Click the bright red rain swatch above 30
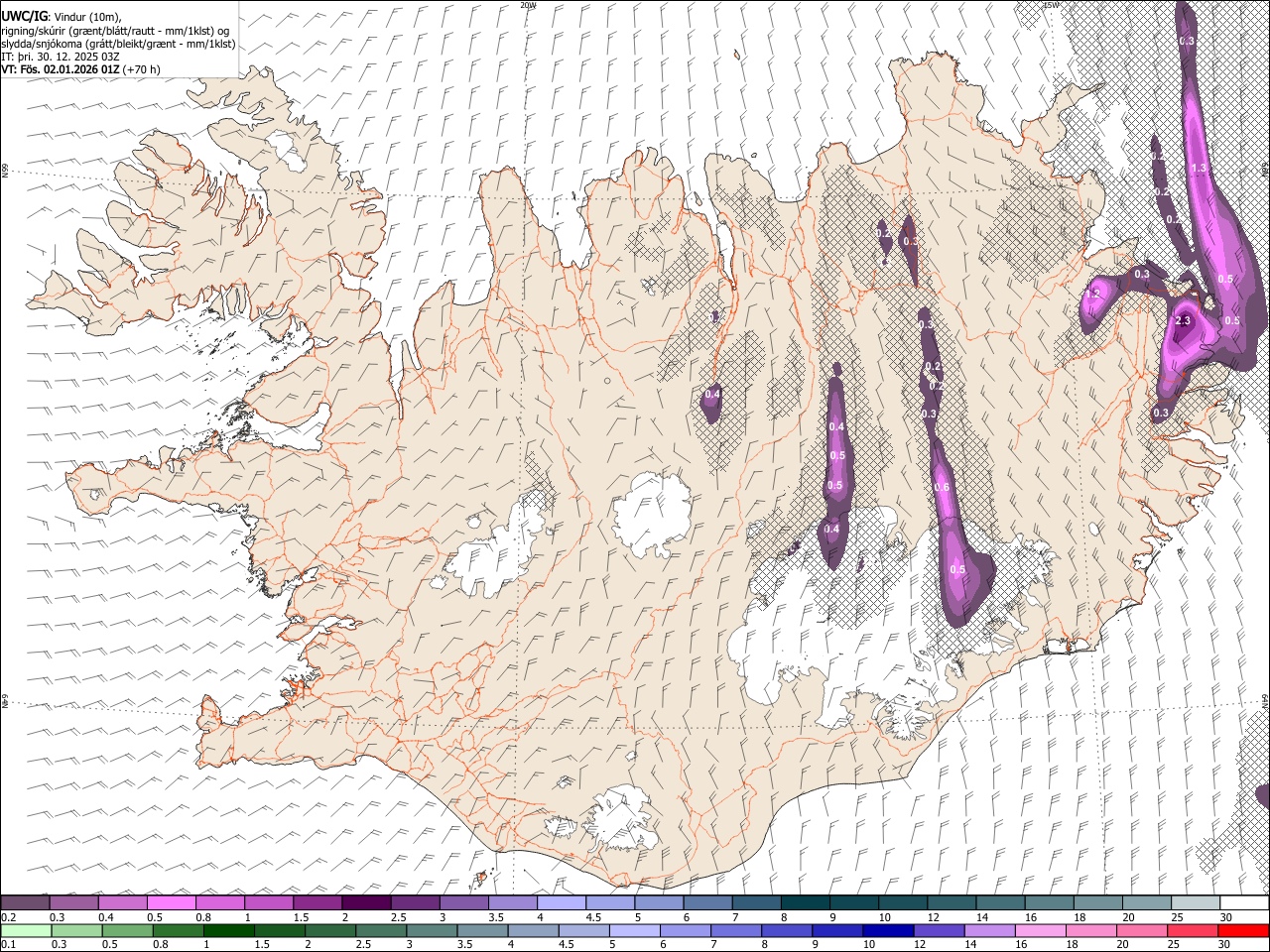Viewport: 1270px width, 952px height. coord(1242,931)
